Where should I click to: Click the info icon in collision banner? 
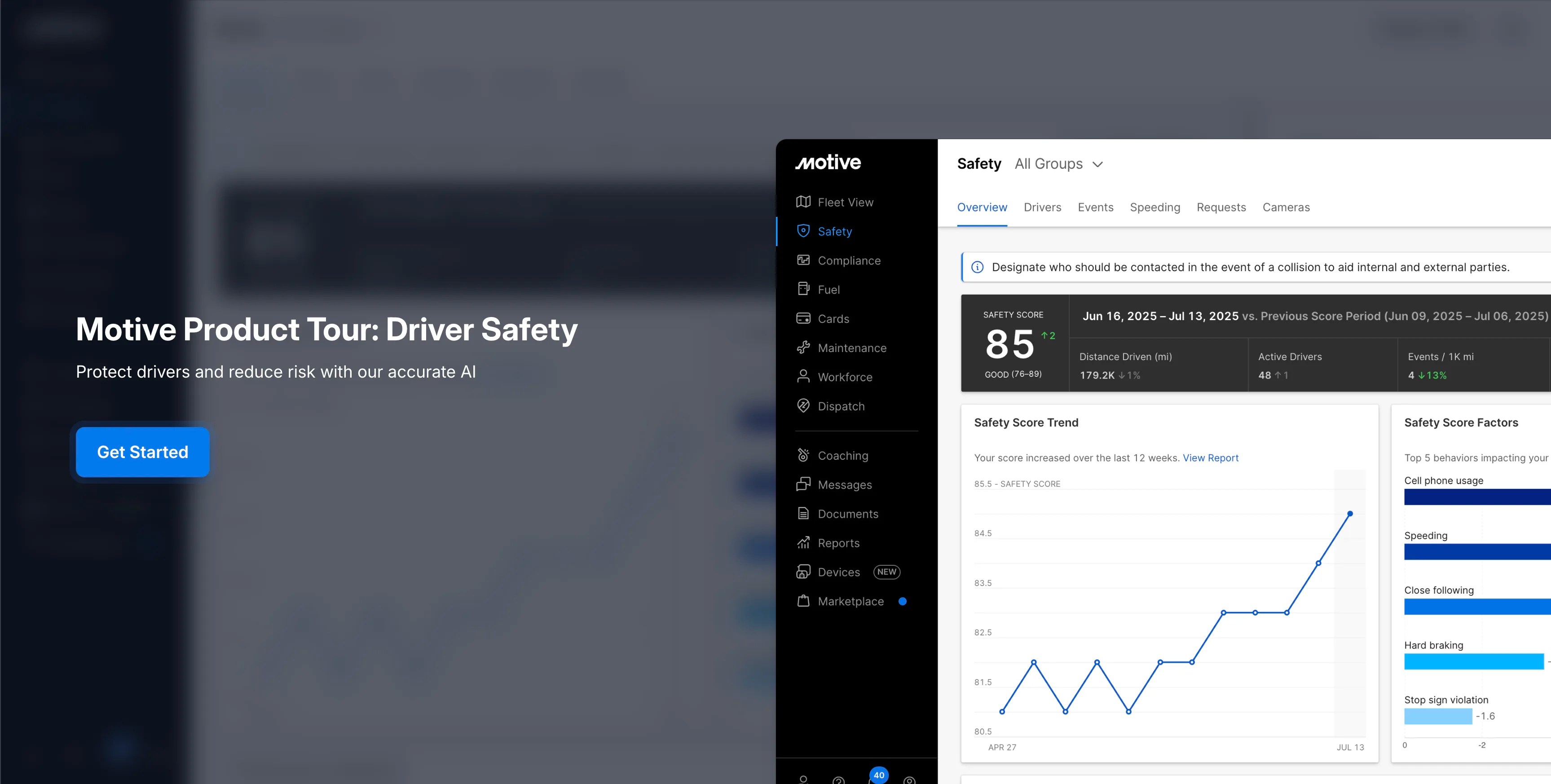point(977,267)
